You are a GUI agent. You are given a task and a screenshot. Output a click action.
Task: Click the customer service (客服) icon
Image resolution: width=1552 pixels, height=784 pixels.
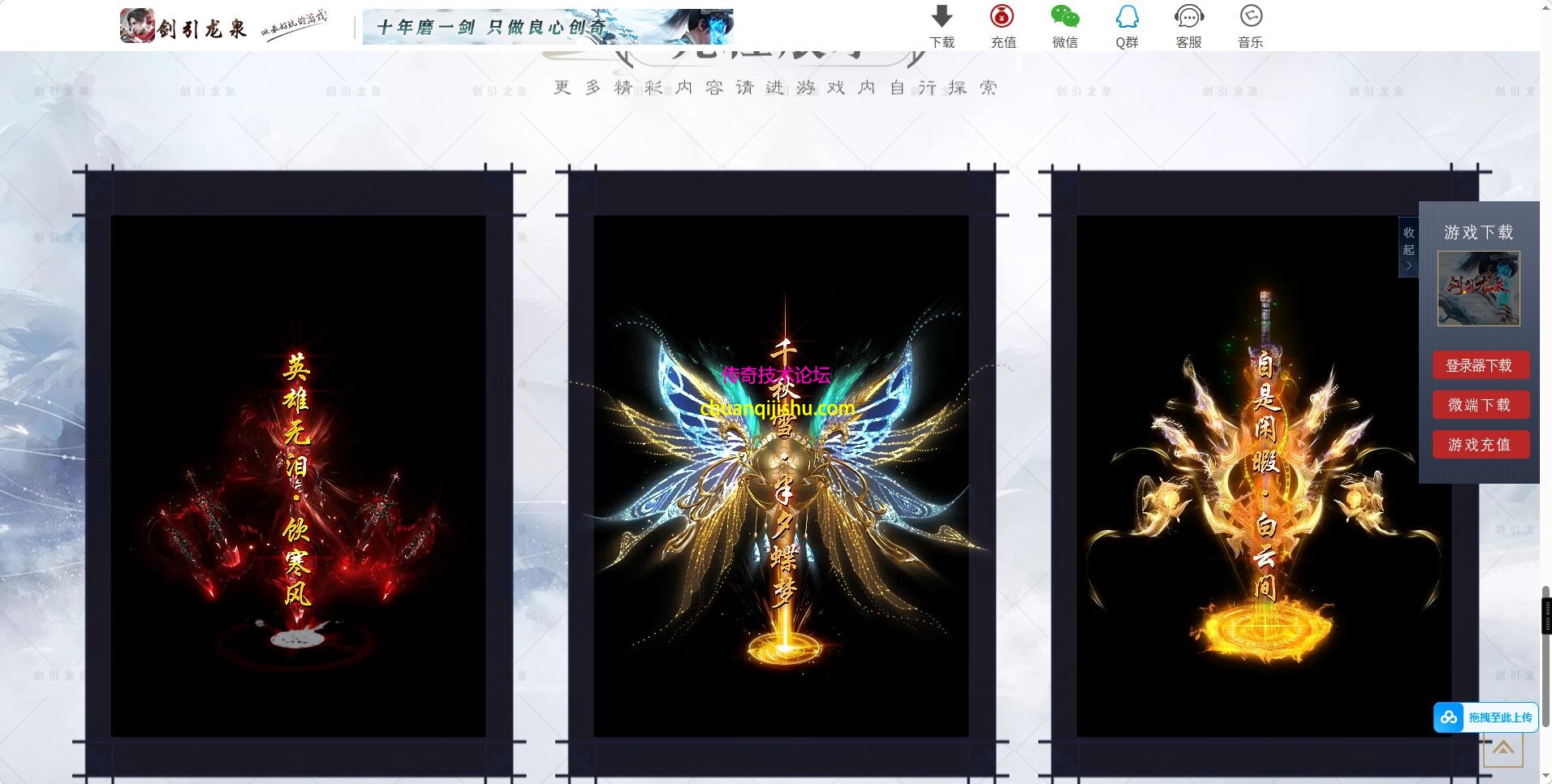tap(1188, 17)
